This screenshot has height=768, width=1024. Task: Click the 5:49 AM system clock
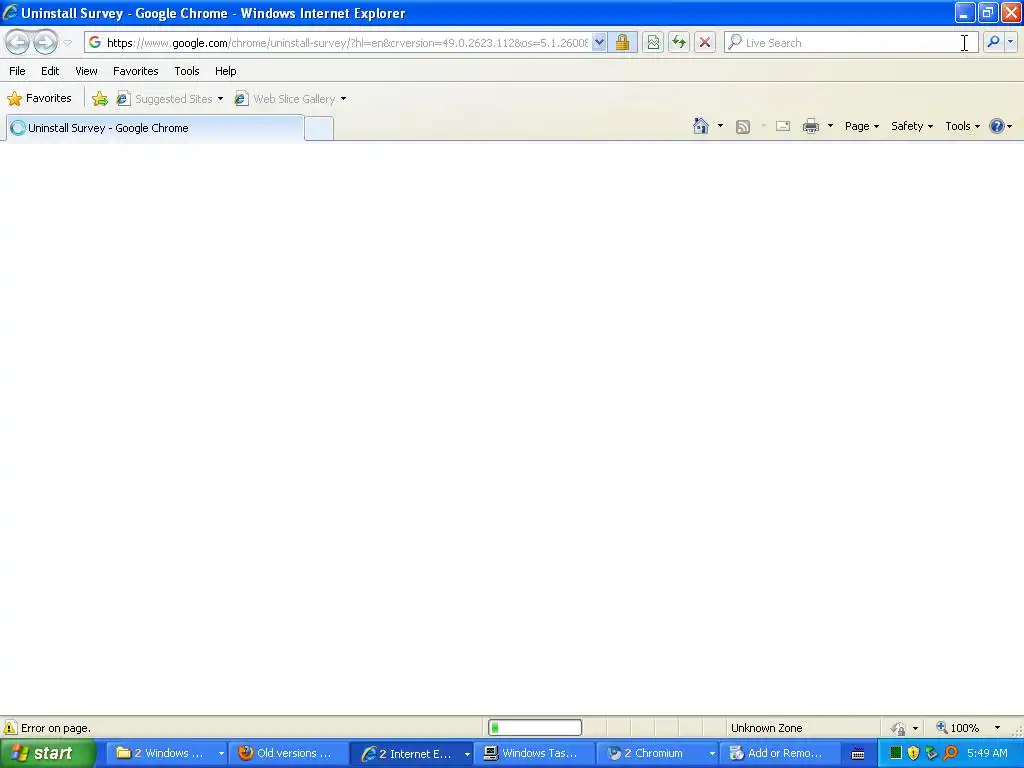[987, 754]
